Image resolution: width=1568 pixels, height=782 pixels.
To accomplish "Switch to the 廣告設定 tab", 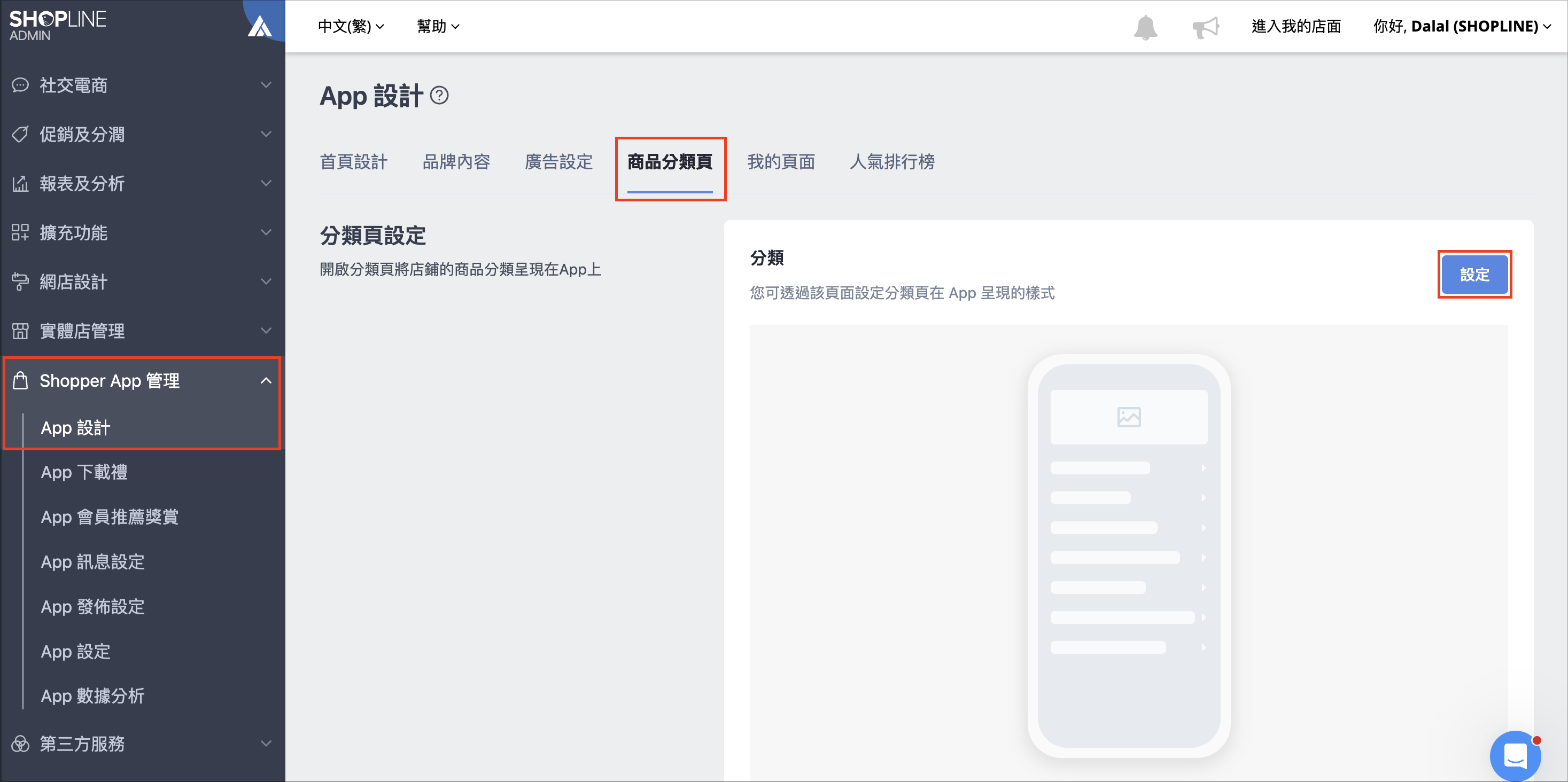I will pyautogui.click(x=559, y=162).
